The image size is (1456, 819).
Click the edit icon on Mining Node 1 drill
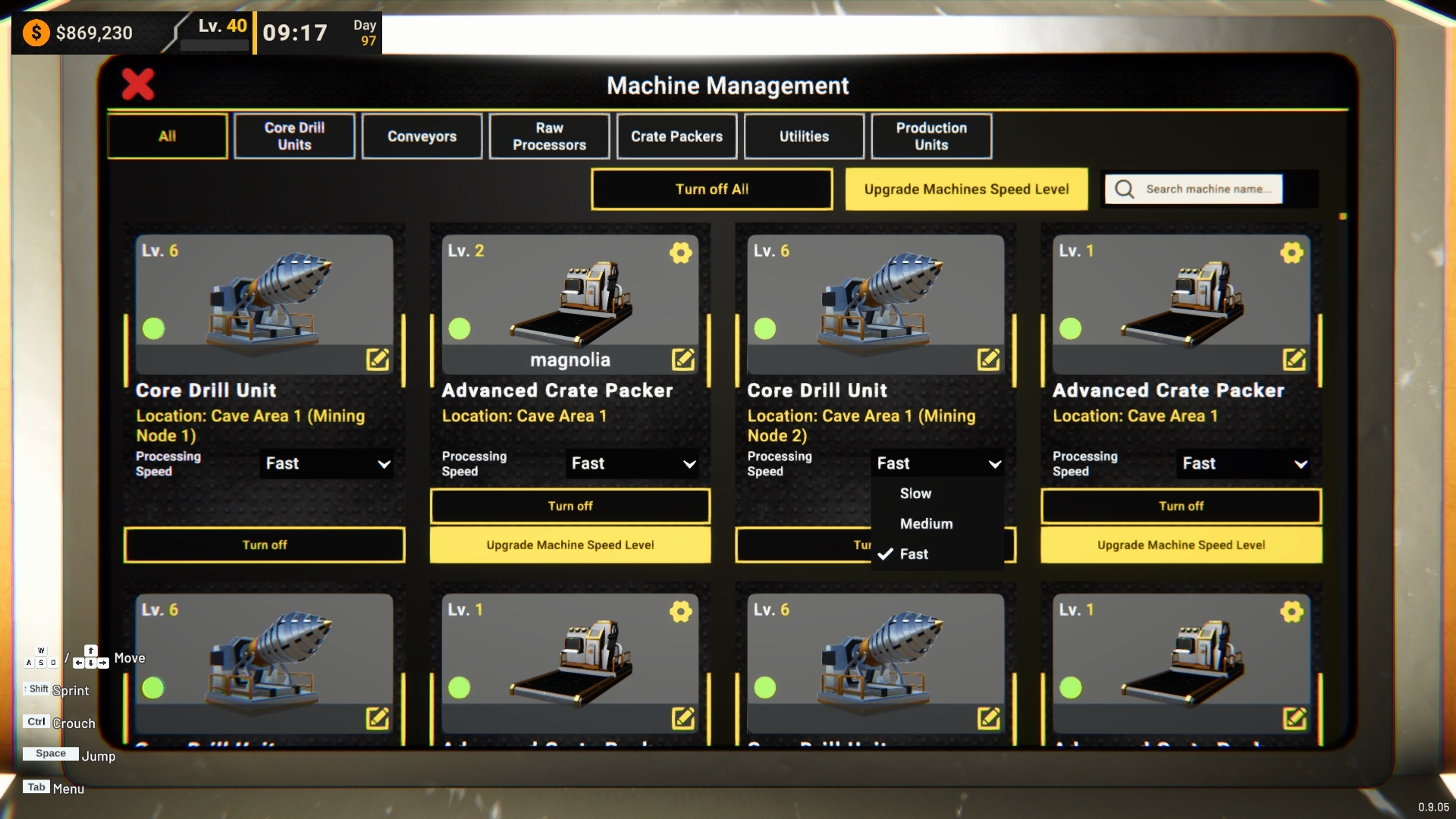(x=377, y=359)
